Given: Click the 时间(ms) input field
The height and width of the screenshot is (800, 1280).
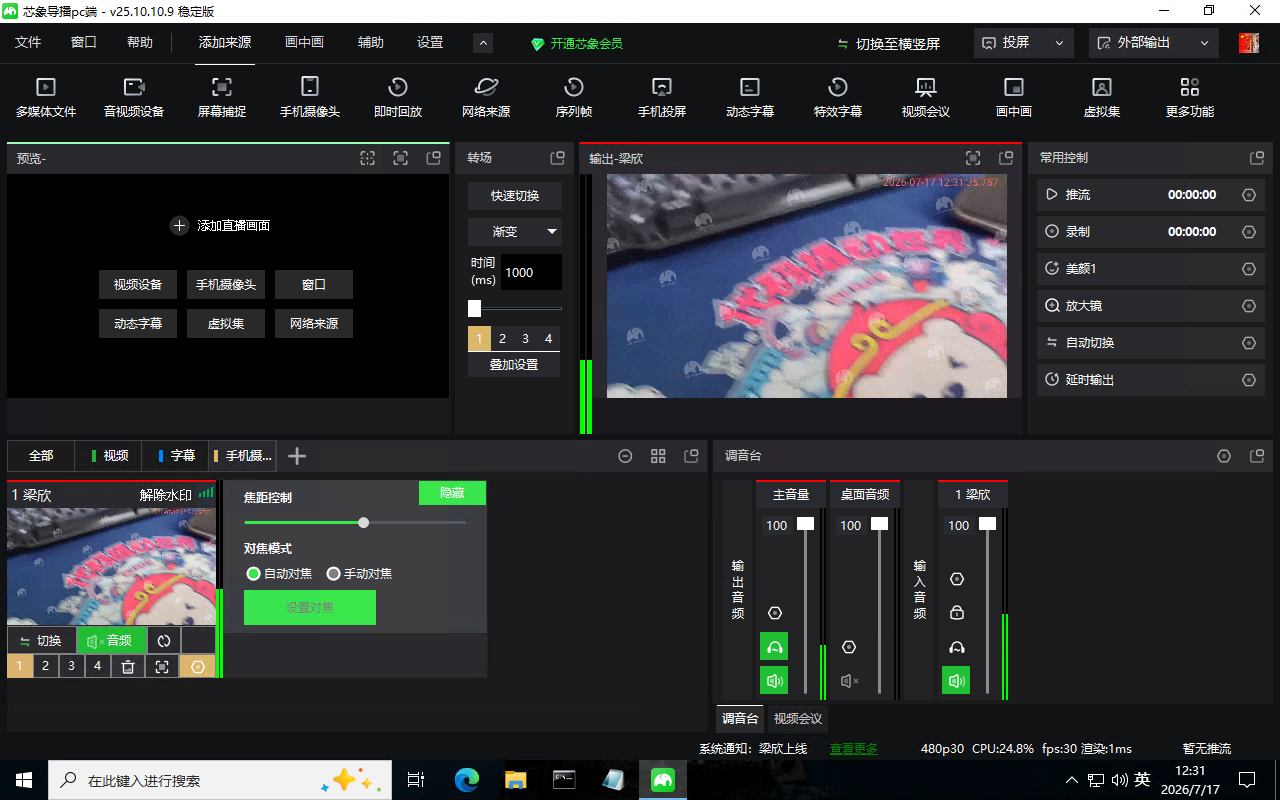Looking at the screenshot, I should click(531, 272).
